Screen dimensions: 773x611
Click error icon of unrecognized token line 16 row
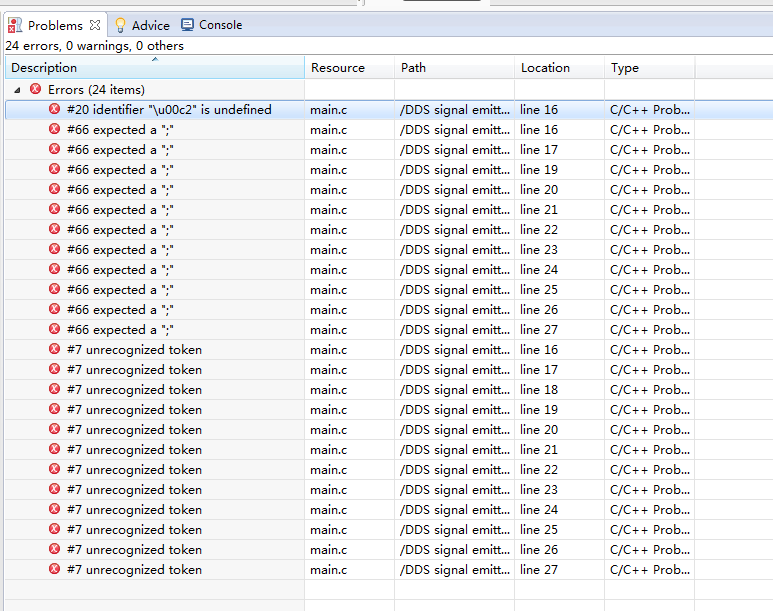[55, 349]
